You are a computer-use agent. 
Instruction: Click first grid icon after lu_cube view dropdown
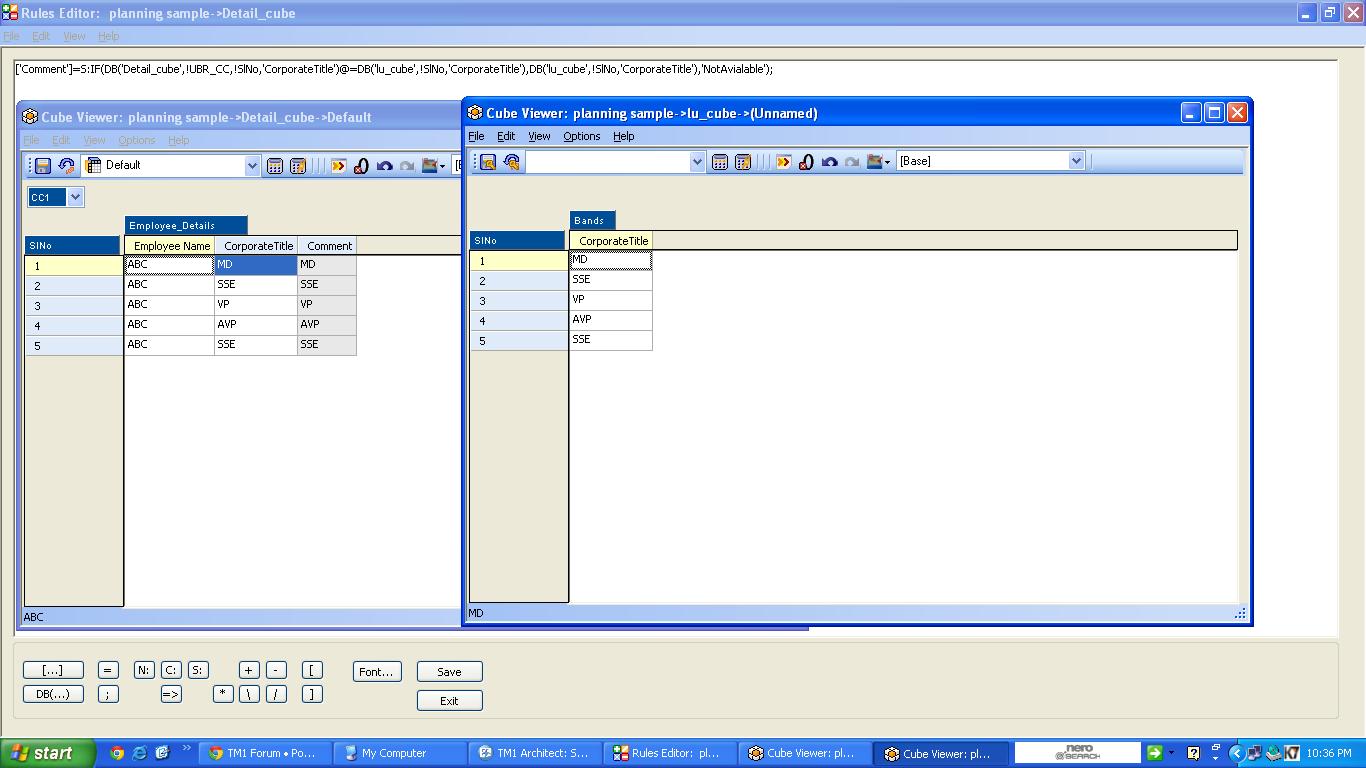pyautogui.click(x=720, y=161)
